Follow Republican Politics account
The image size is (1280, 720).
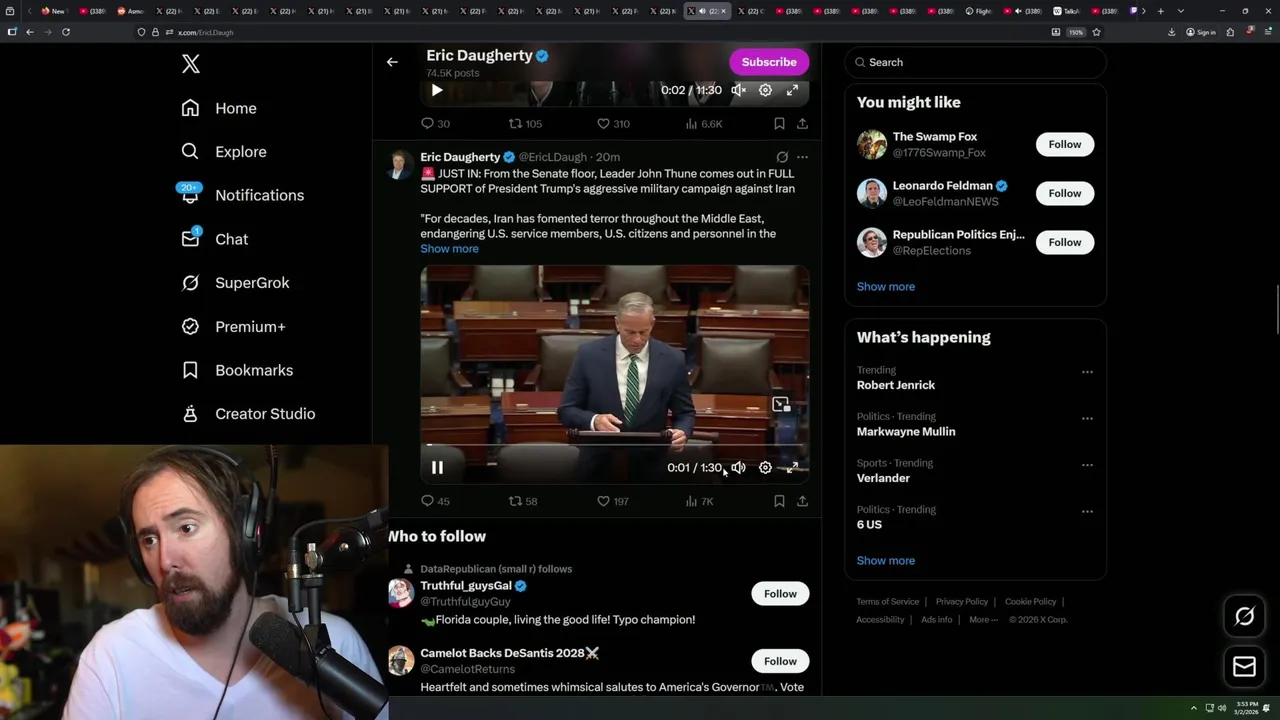pos(1065,242)
